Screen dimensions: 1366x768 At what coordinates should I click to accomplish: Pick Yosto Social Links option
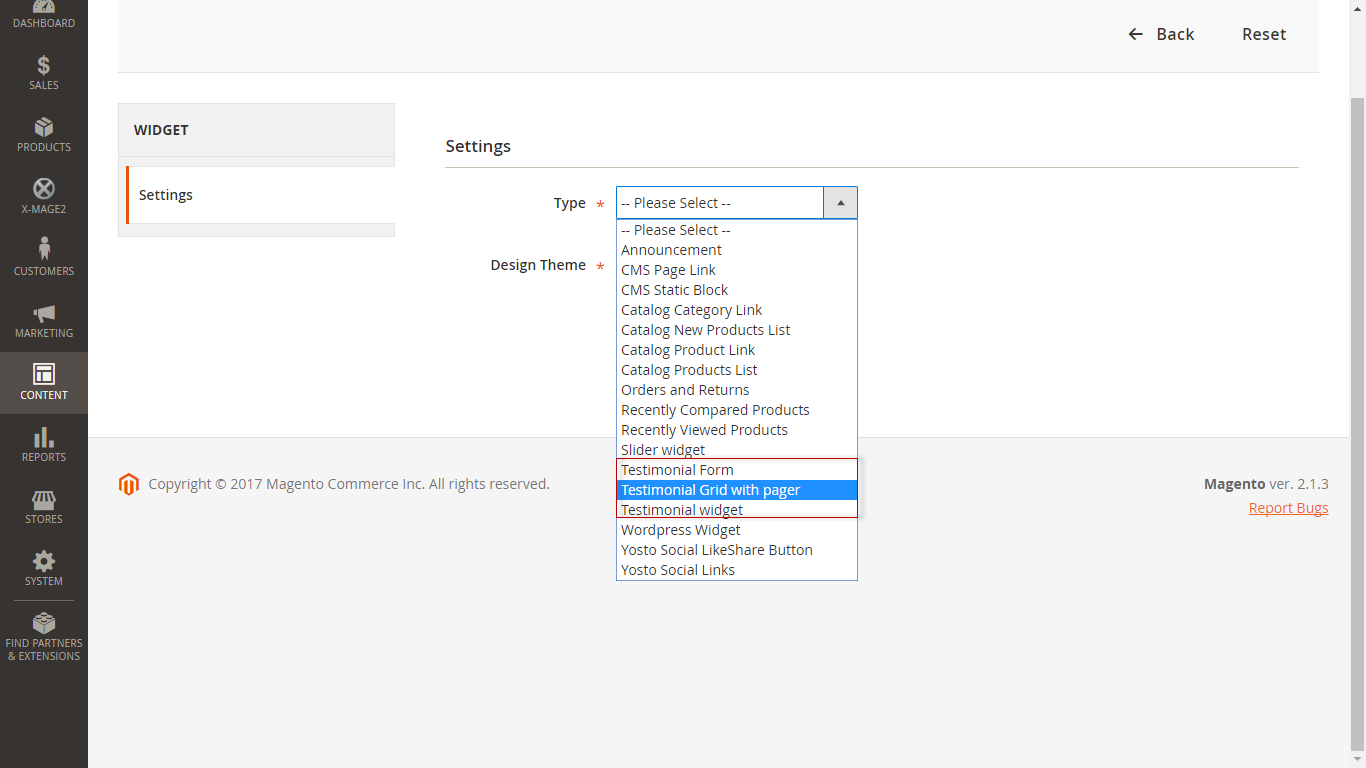[677, 570]
